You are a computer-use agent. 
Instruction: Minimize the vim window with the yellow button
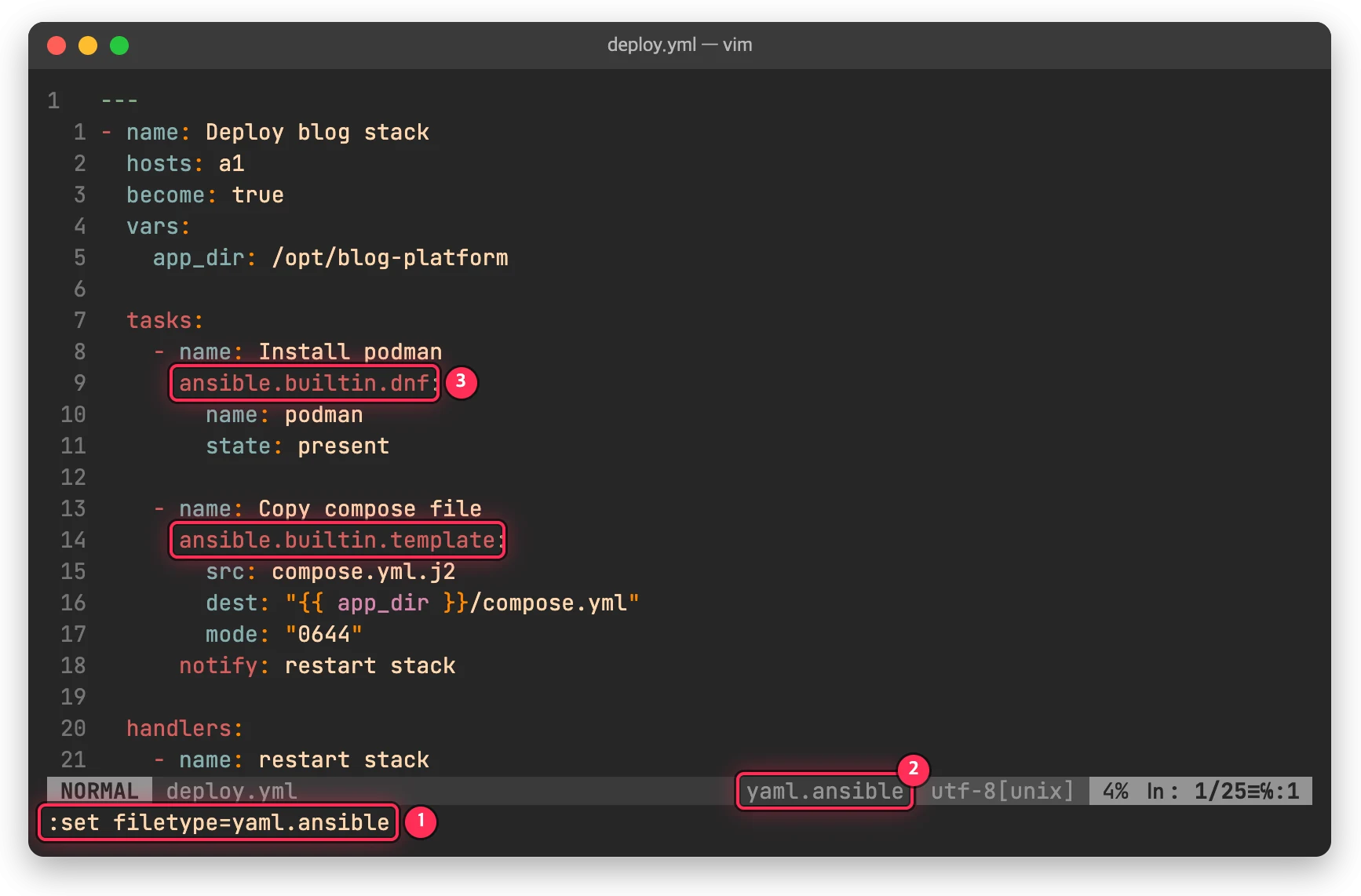tap(88, 46)
